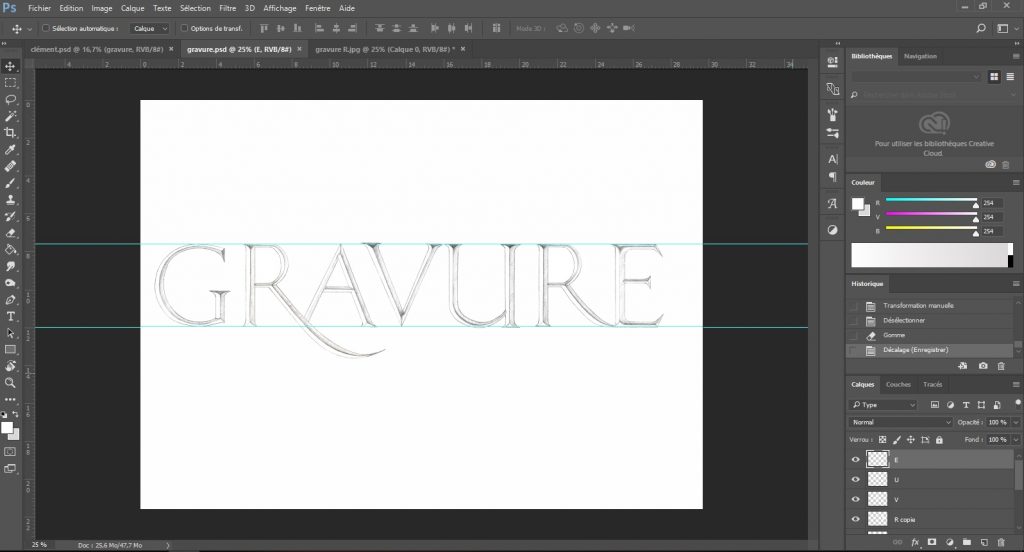Open Couleur panel flyout menu
The width and height of the screenshot is (1024, 552).
click(1016, 182)
